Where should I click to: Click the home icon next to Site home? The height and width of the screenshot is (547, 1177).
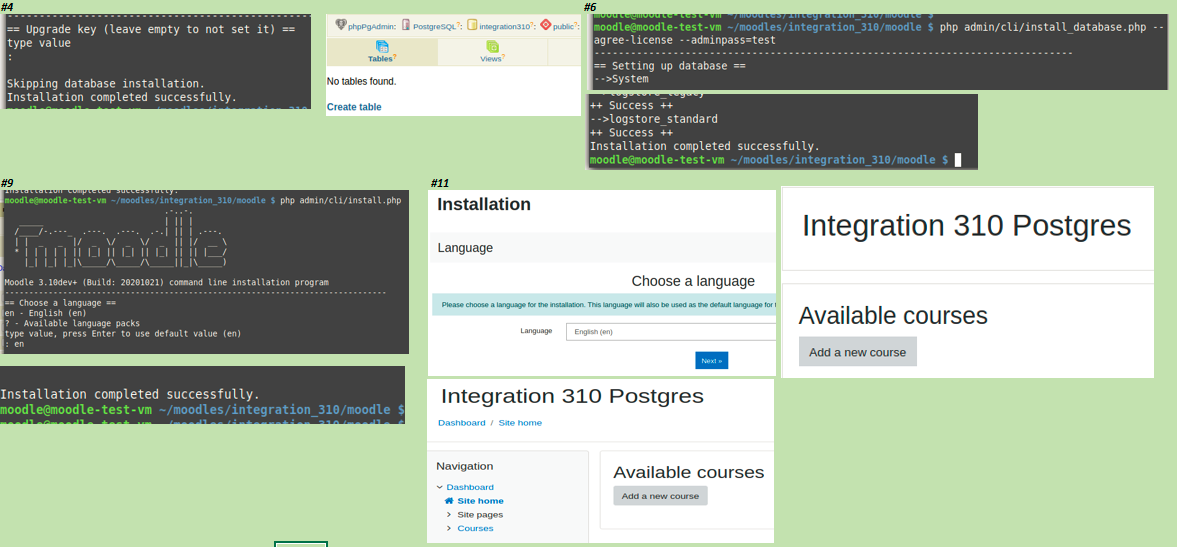click(449, 500)
